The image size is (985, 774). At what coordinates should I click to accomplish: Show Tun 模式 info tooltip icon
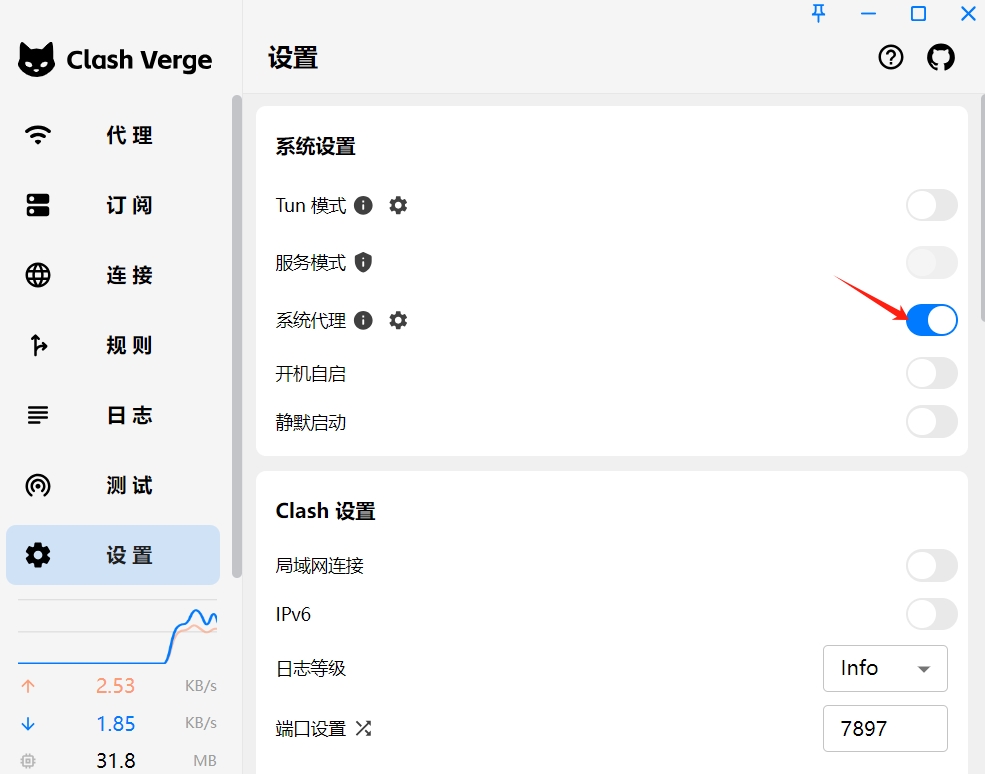click(363, 205)
